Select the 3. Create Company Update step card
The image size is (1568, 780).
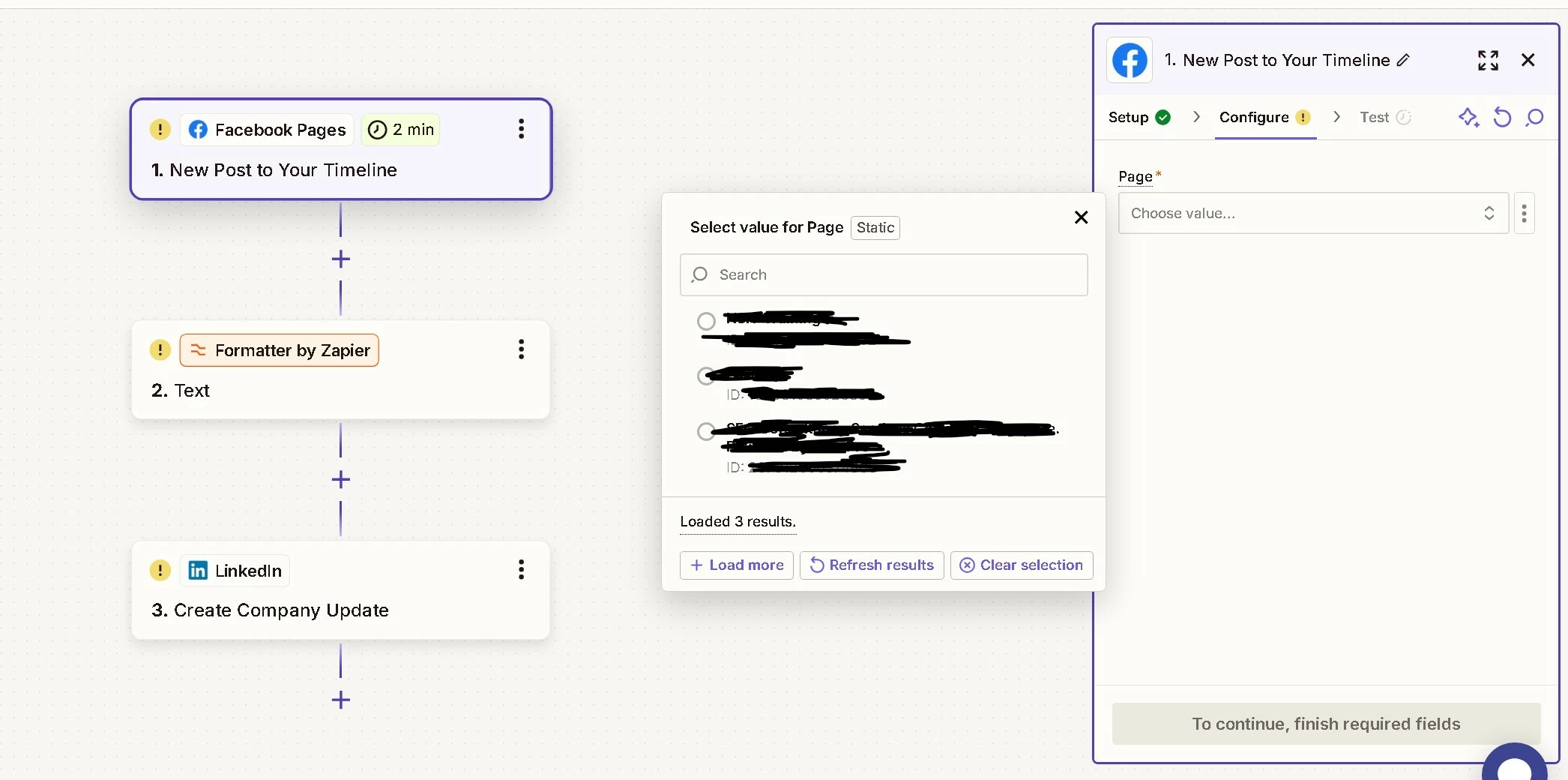(x=341, y=590)
